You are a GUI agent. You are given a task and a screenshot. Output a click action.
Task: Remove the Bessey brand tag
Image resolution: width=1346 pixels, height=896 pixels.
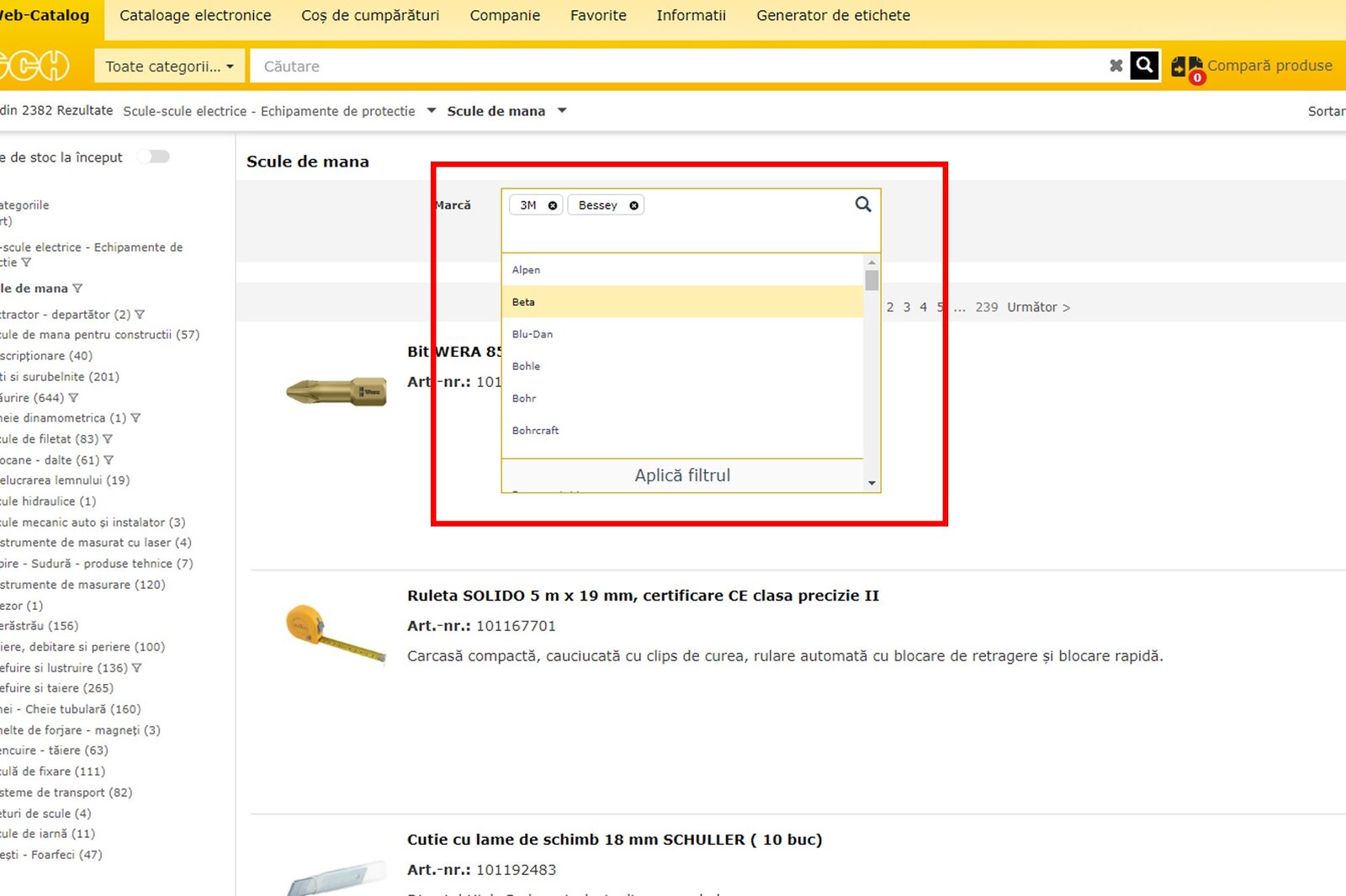633,205
